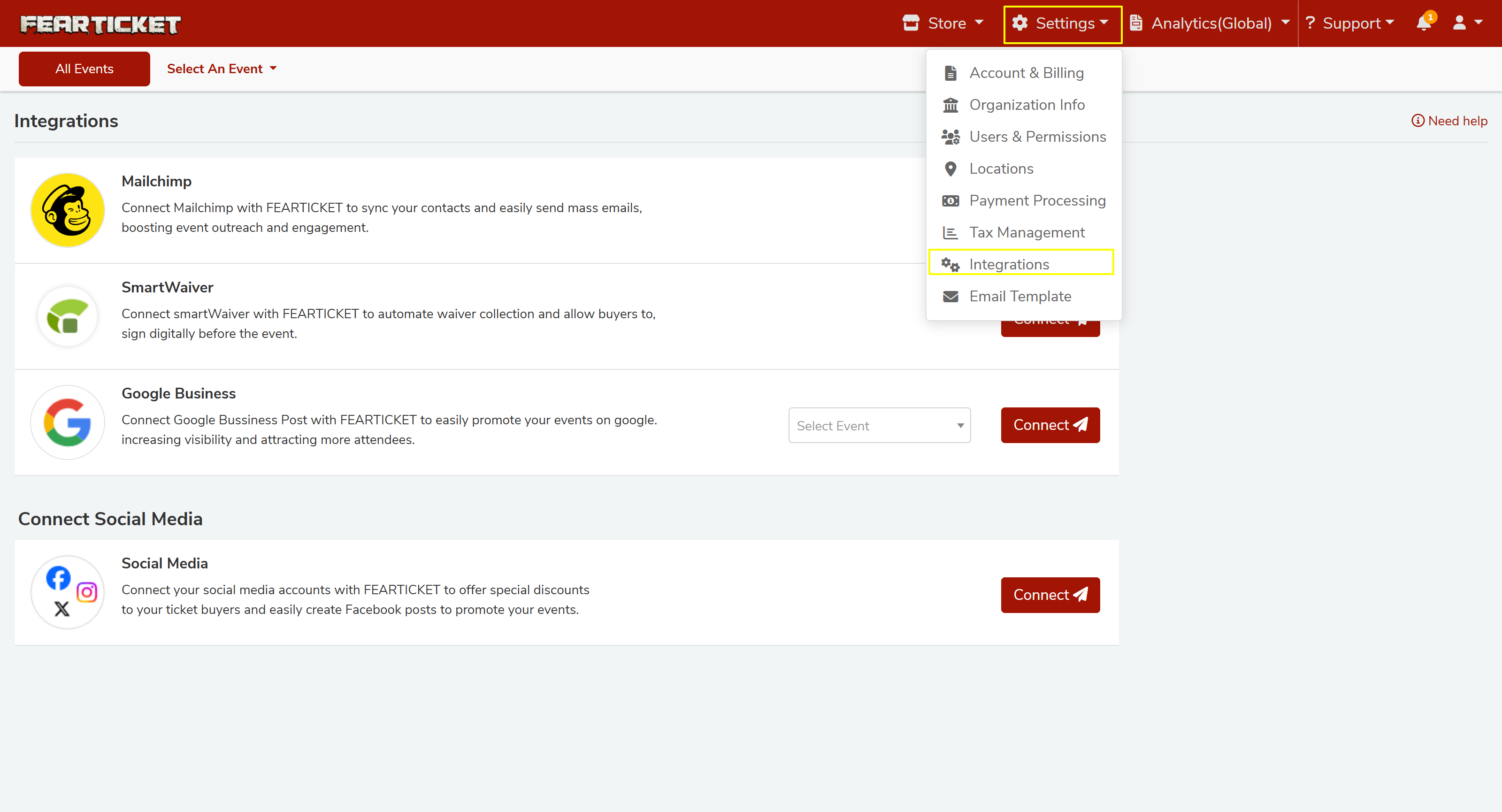
Task: Click the SmartWaiver logo icon
Action: pyautogui.click(x=68, y=316)
